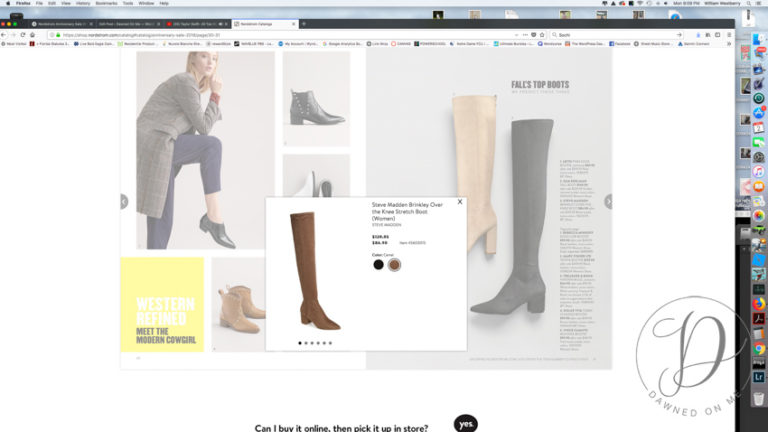Open iTunes from the Dock

759,171
